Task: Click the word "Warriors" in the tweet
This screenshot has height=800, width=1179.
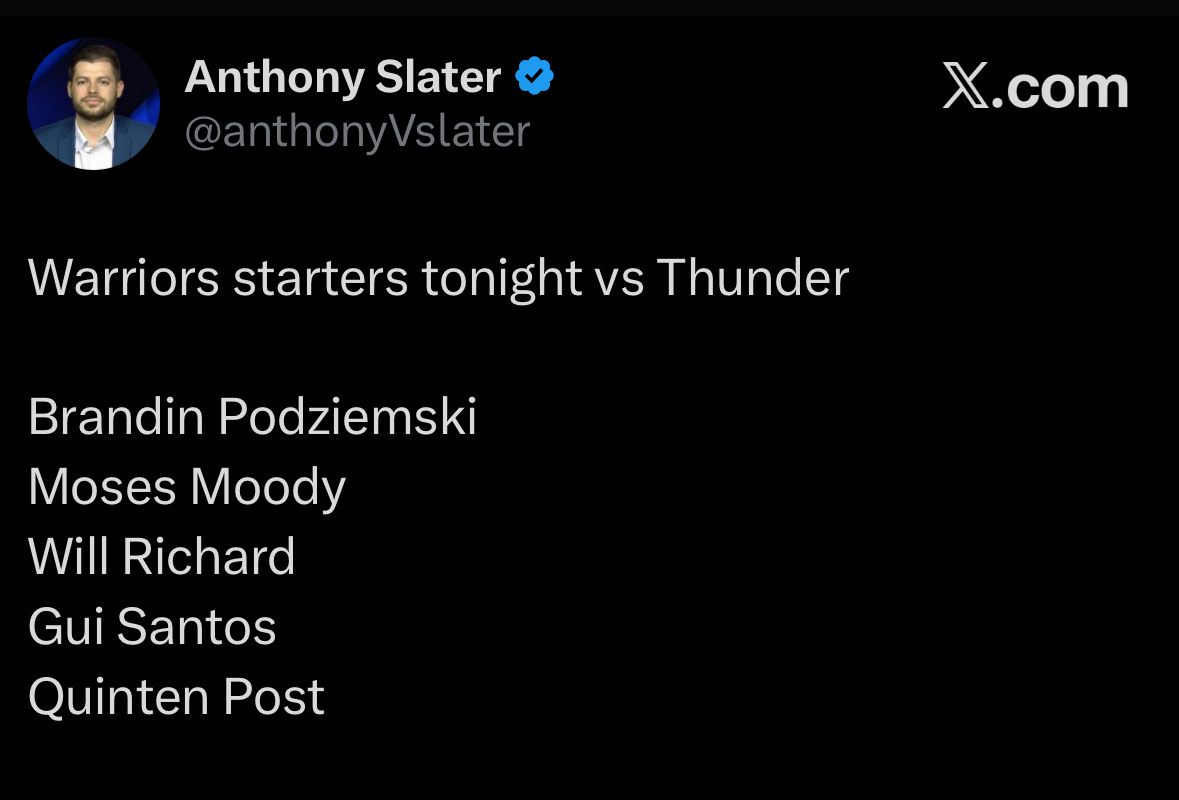Action: (x=124, y=277)
